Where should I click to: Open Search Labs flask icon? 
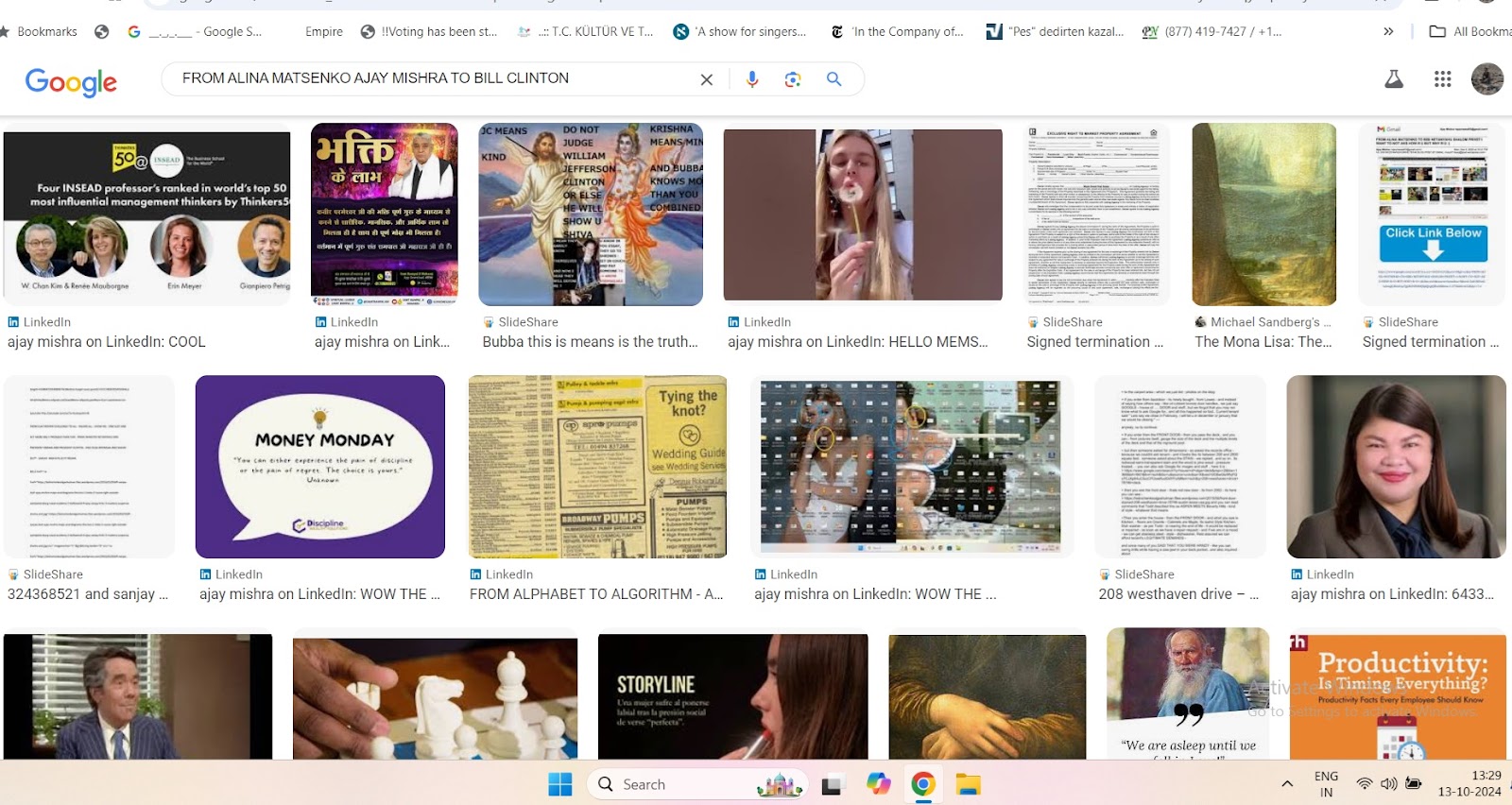(x=1393, y=79)
